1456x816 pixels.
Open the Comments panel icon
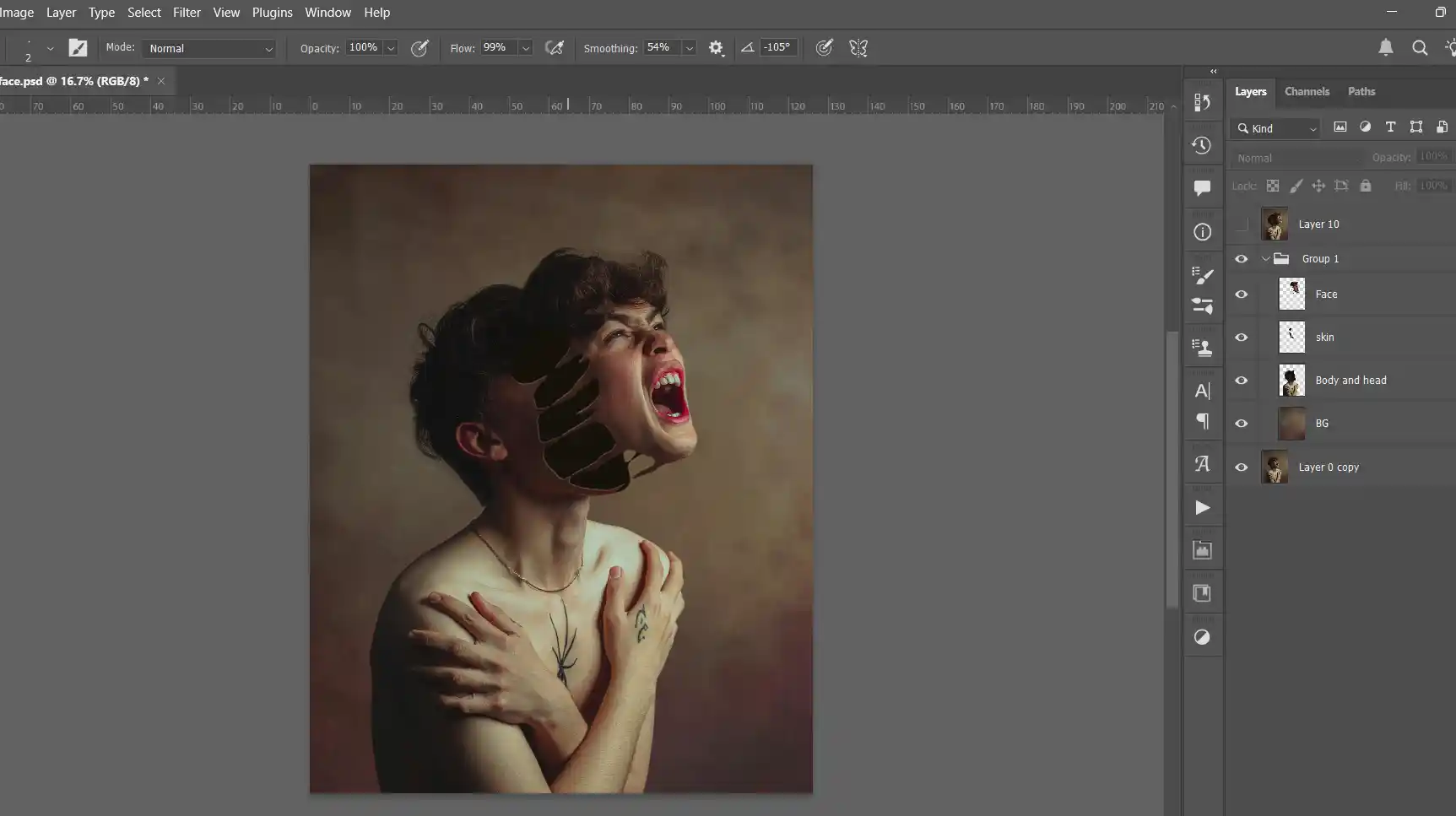[1202, 188]
